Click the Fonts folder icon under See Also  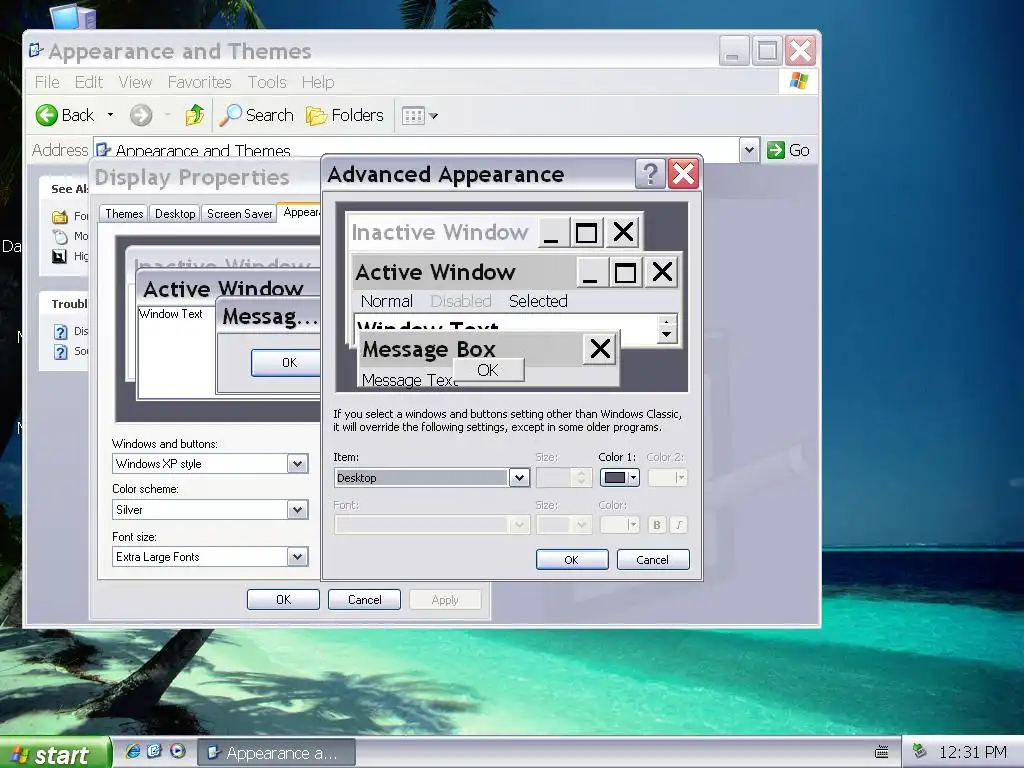(x=60, y=216)
